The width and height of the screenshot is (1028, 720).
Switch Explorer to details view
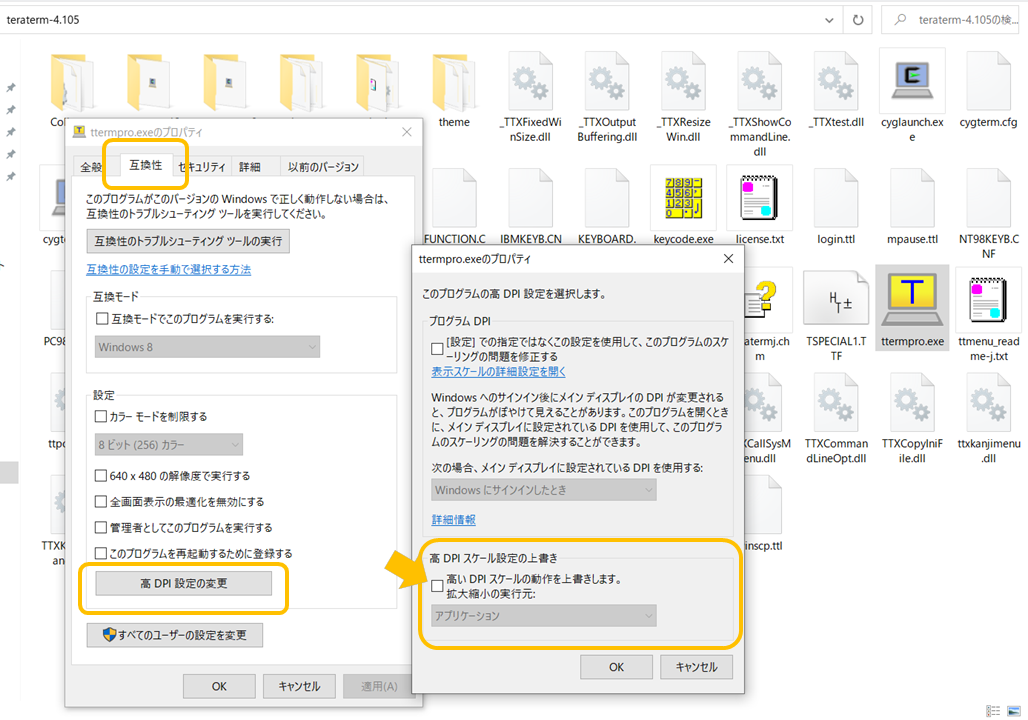pyautogui.click(x=993, y=711)
